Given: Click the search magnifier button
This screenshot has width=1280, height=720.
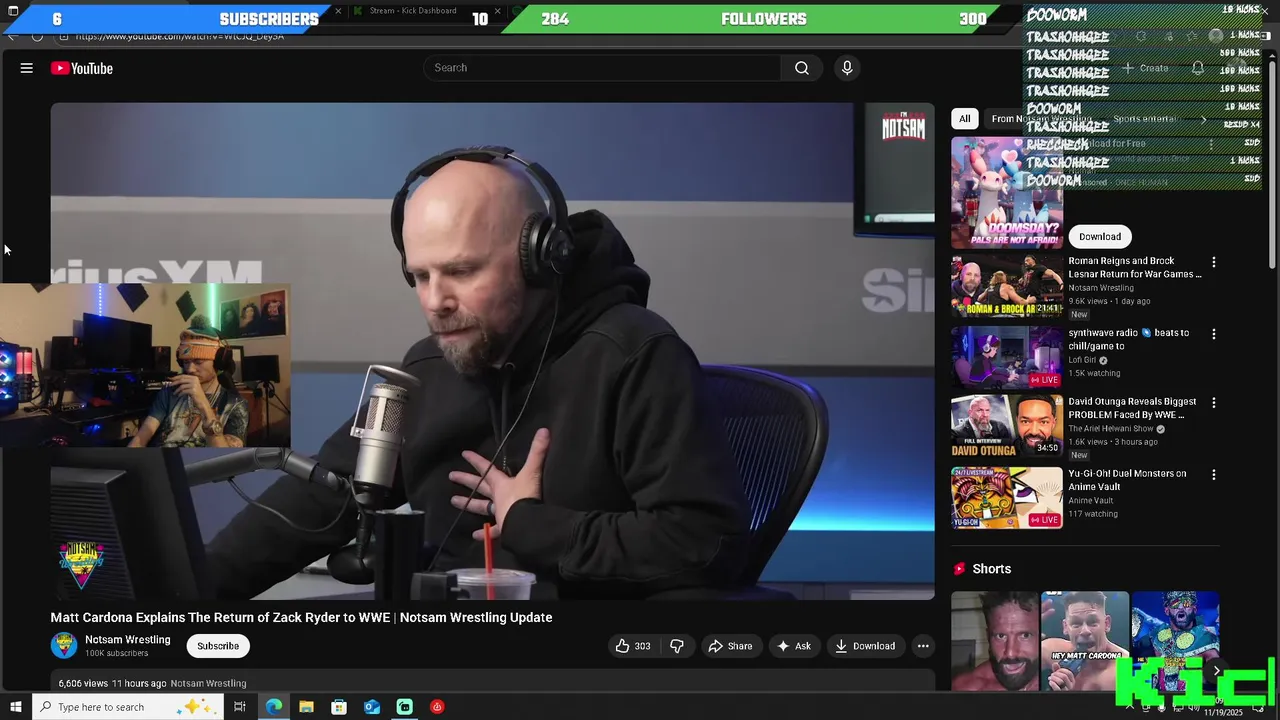Looking at the screenshot, I should pyautogui.click(x=802, y=68).
